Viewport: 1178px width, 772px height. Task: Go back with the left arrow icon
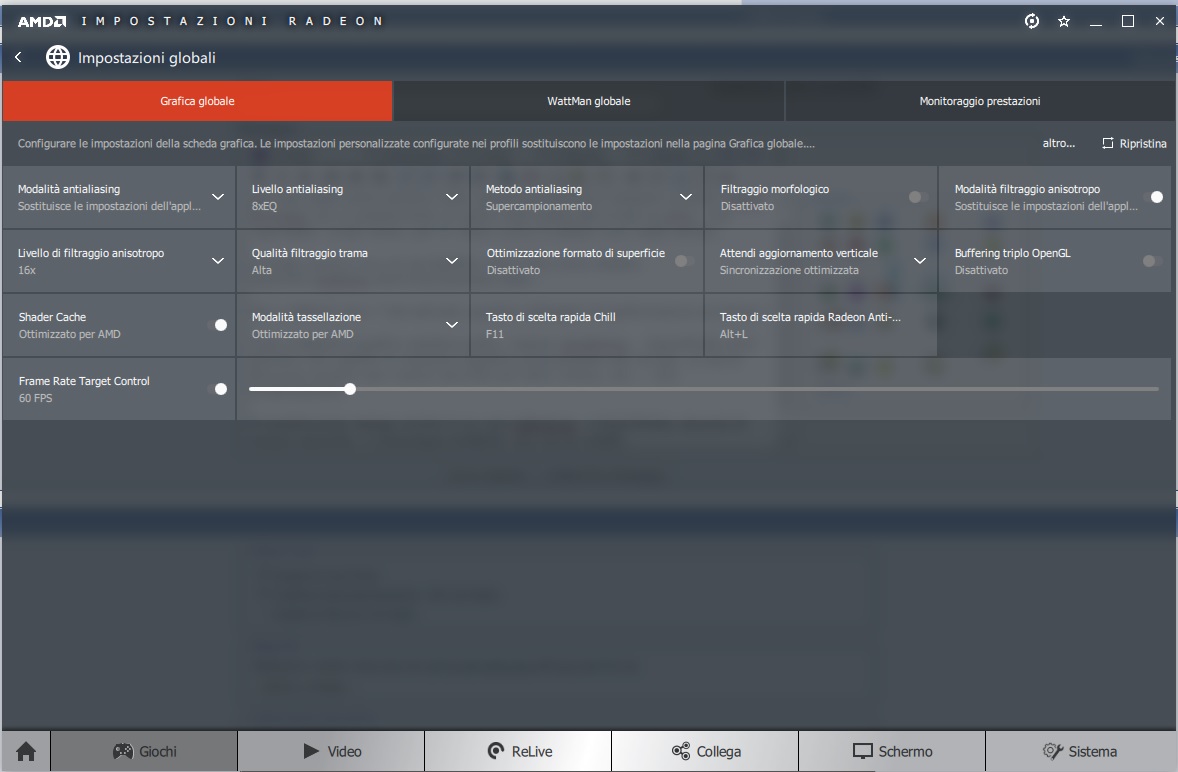click(x=18, y=57)
